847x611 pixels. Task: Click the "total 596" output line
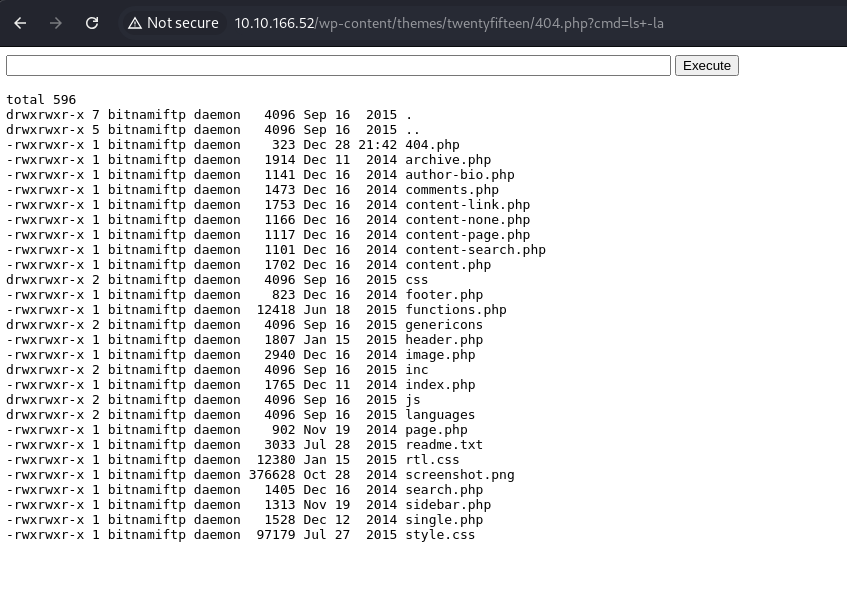41,100
